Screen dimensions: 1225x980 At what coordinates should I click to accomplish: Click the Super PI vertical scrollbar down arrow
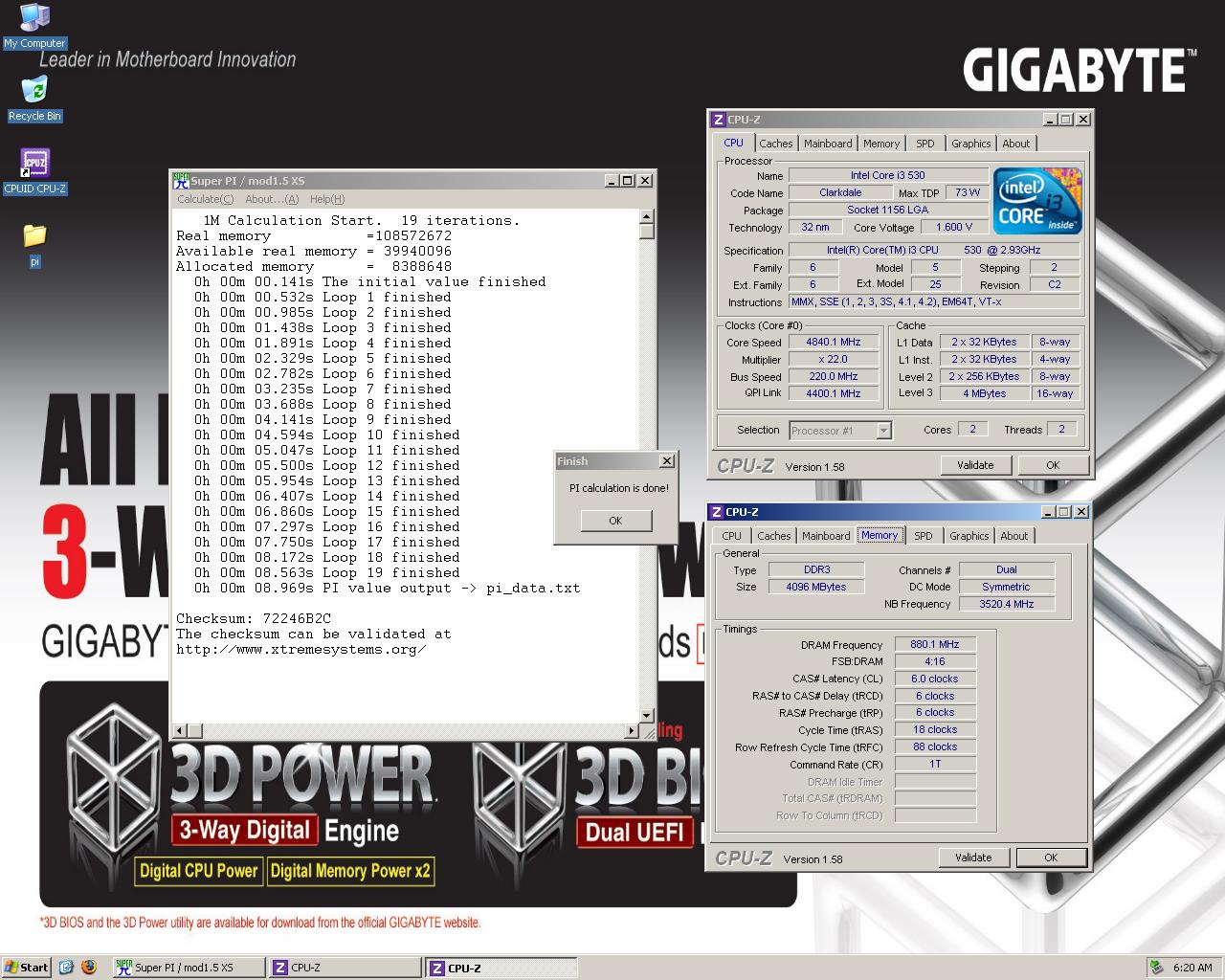point(647,715)
